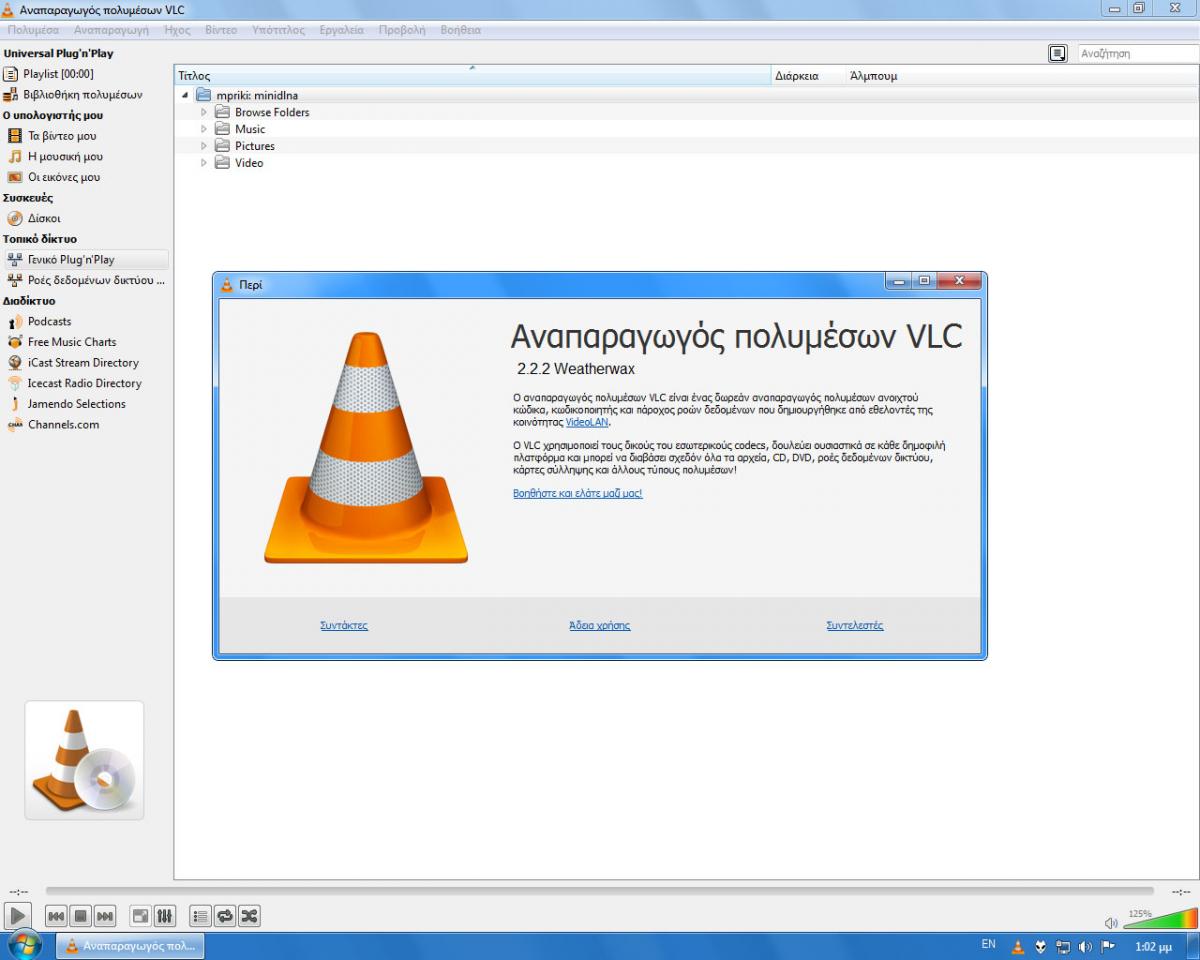Click the Music folder icon

(222, 129)
